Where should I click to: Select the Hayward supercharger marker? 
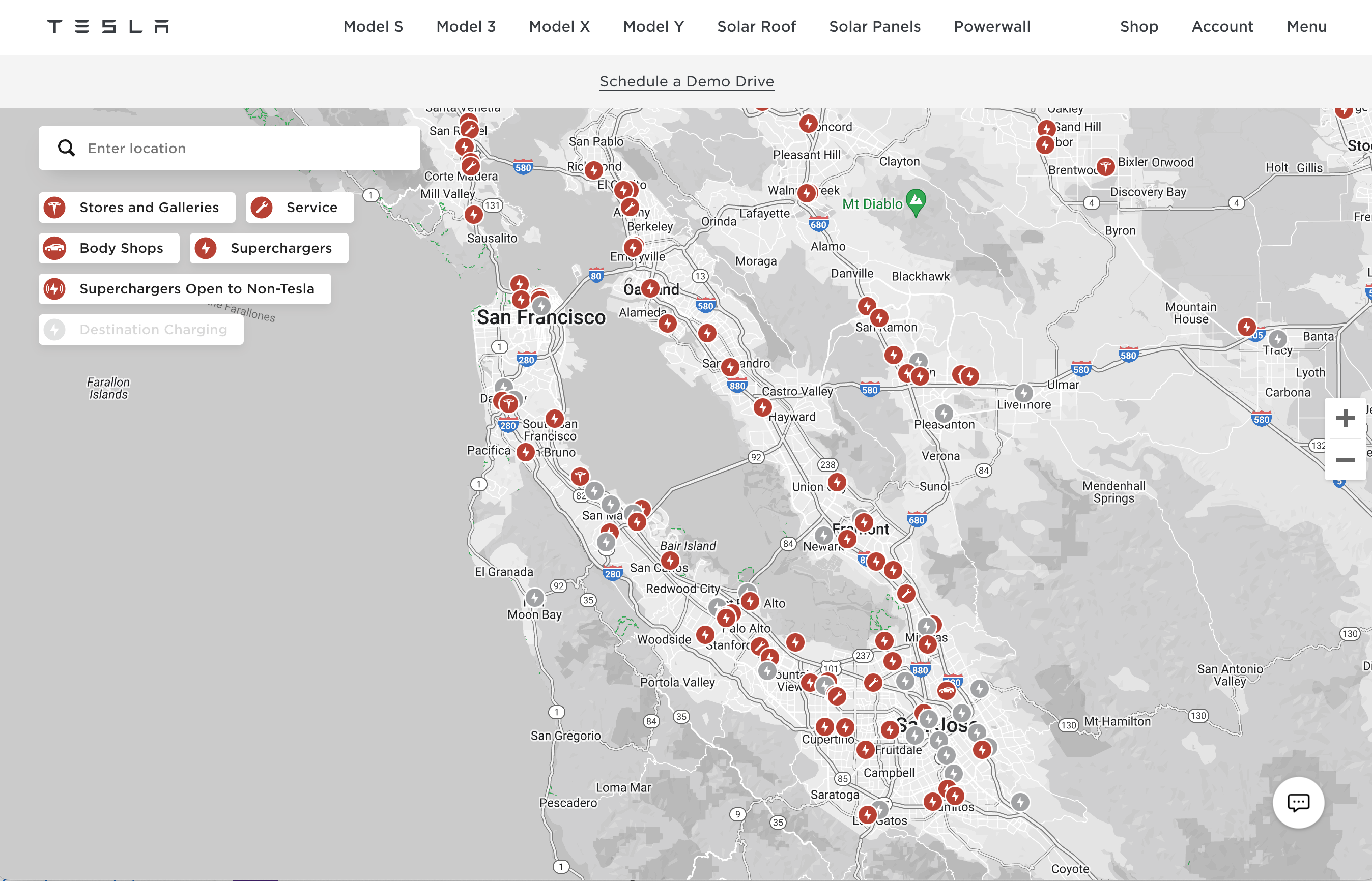(x=762, y=407)
